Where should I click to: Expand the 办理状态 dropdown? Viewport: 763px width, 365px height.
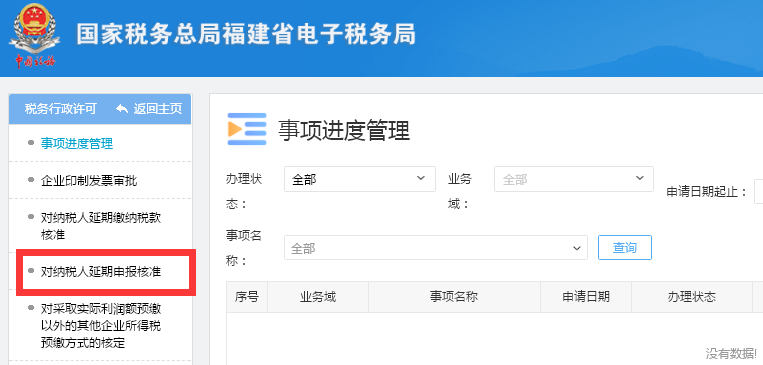tap(360, 179)
